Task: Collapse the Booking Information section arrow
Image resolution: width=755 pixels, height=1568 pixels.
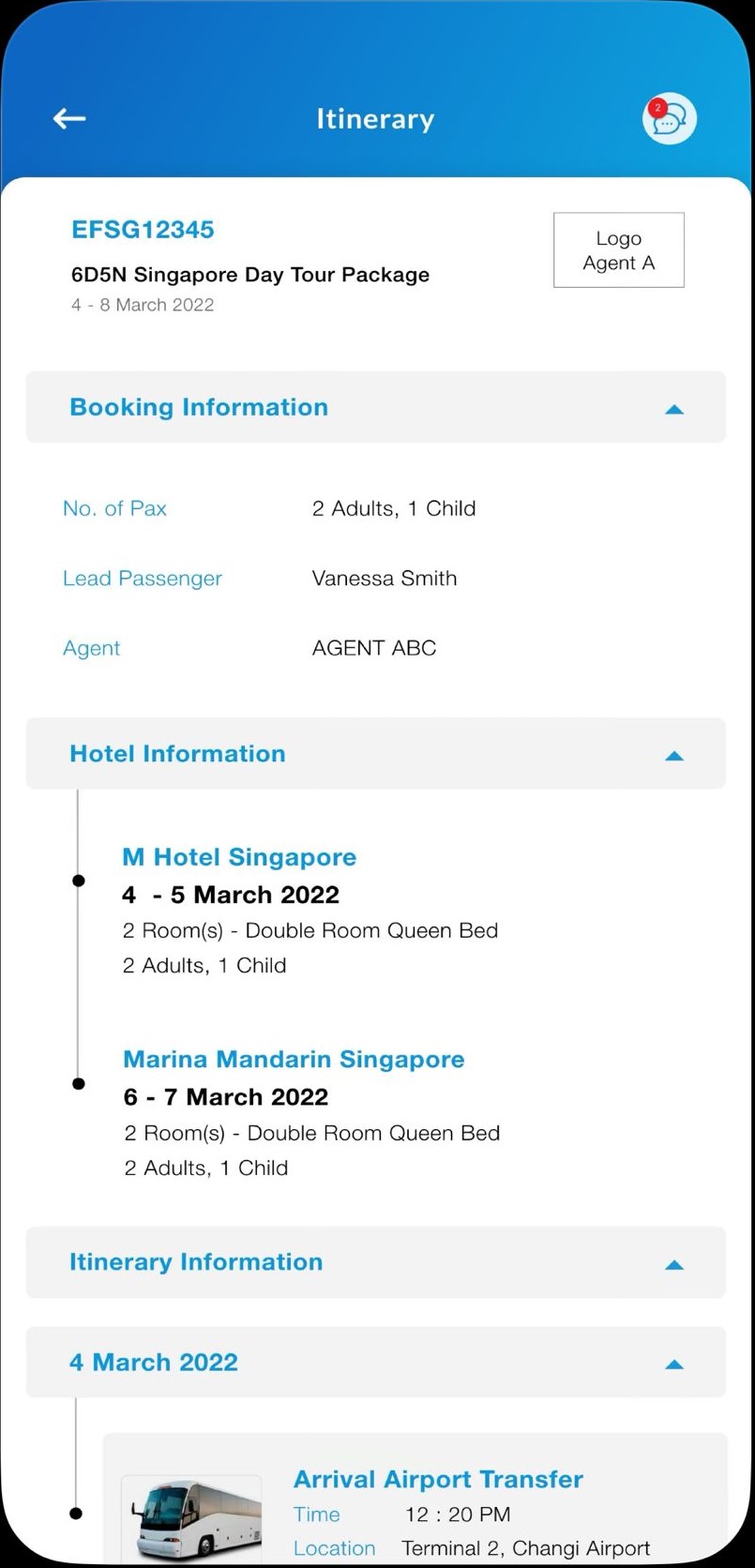Action: tap(673, 409)
